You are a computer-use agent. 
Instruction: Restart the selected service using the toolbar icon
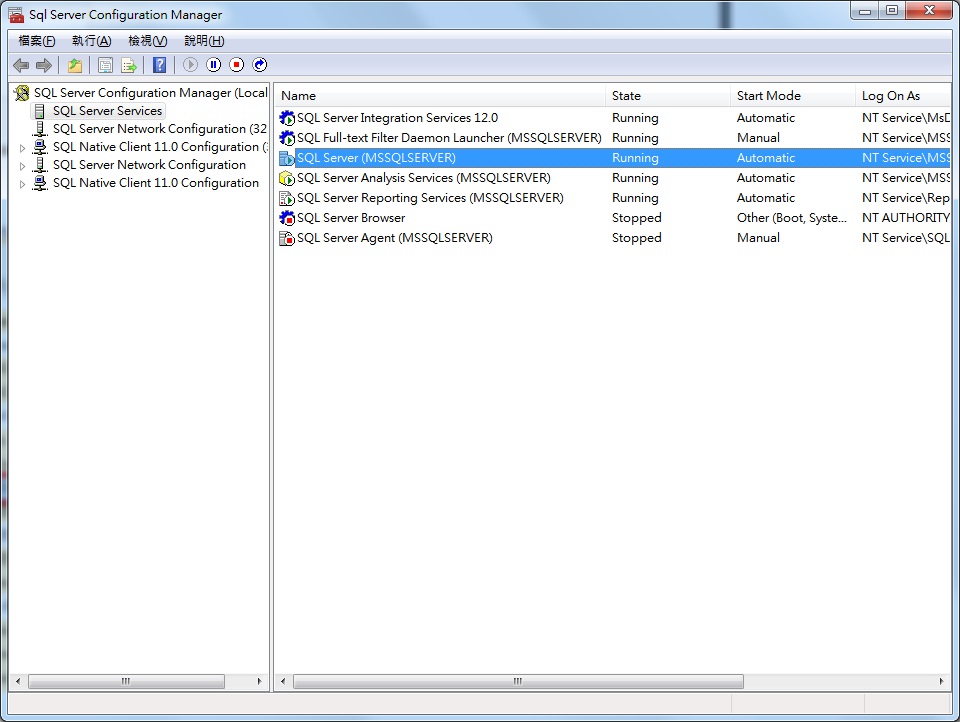[x=260, y=65]
